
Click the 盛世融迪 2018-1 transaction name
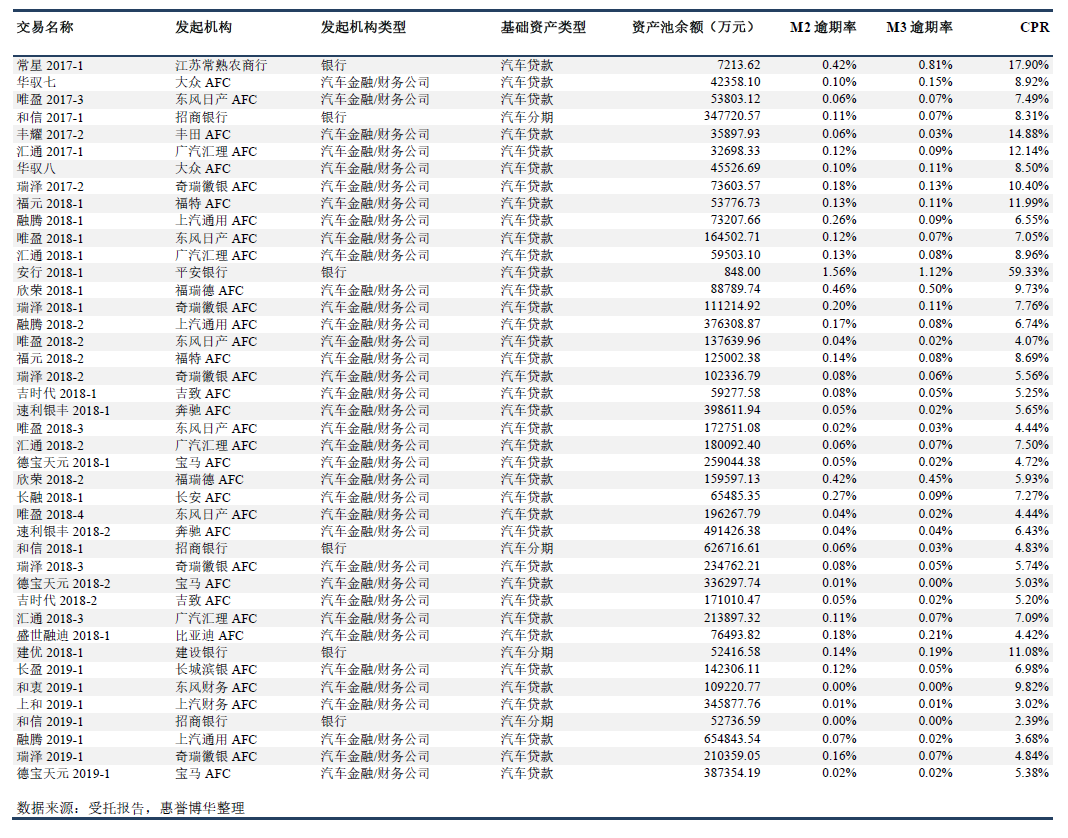tap(63, 635)
